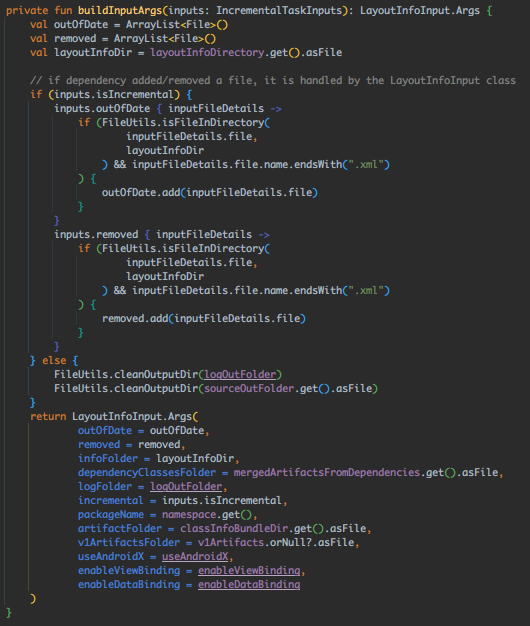This screenshot has height=626, width=530.
Task: Click the LayoutInfoInput.Args constructor call after return
Action: 135,416
